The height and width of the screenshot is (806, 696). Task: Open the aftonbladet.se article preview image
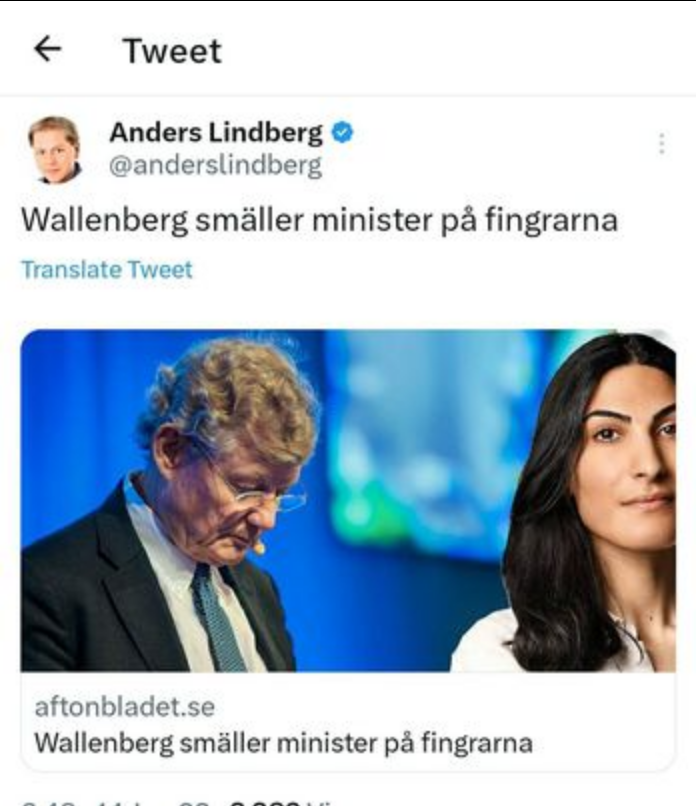(x=348, y=501)
